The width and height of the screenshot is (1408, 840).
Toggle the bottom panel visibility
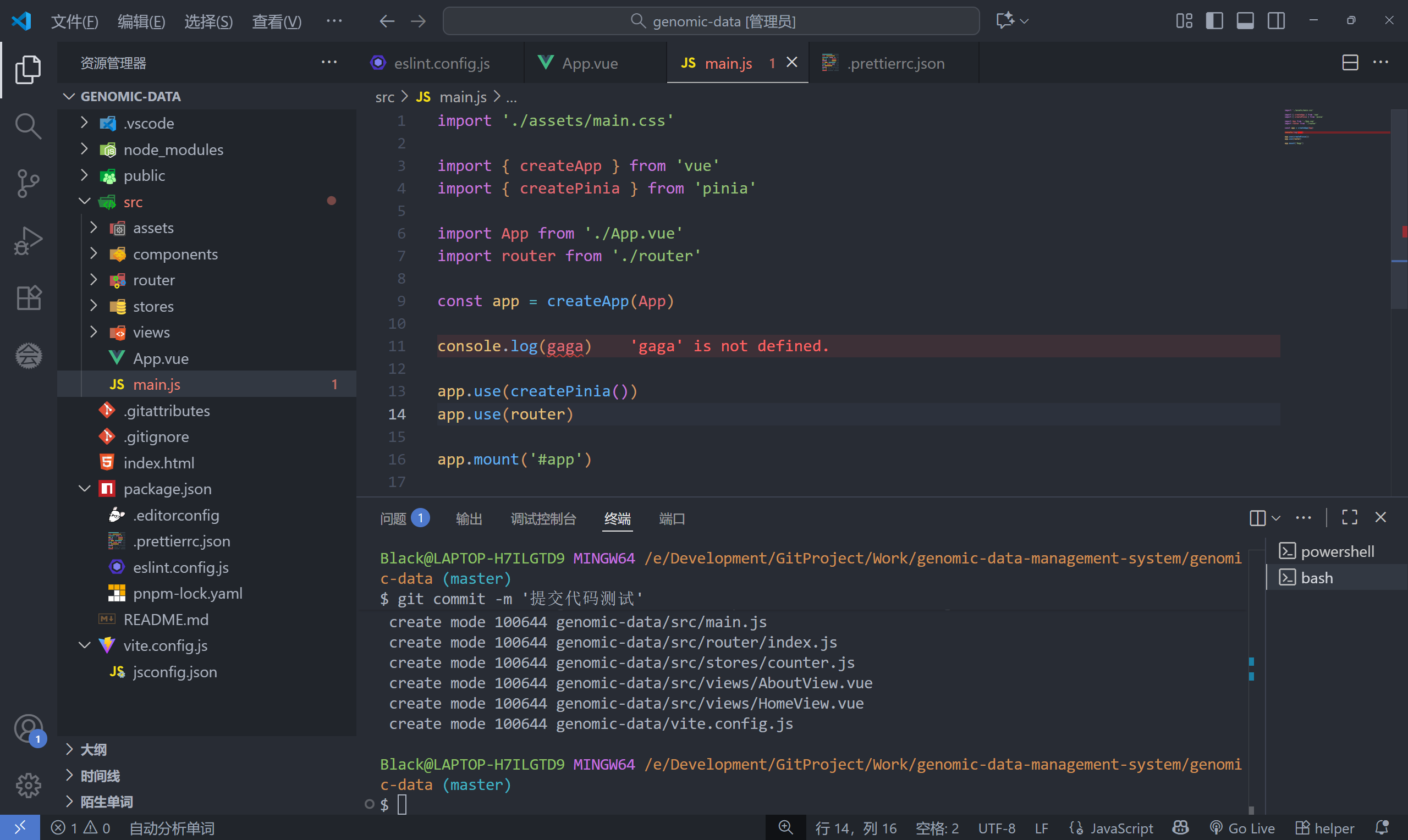point(1245,21)
